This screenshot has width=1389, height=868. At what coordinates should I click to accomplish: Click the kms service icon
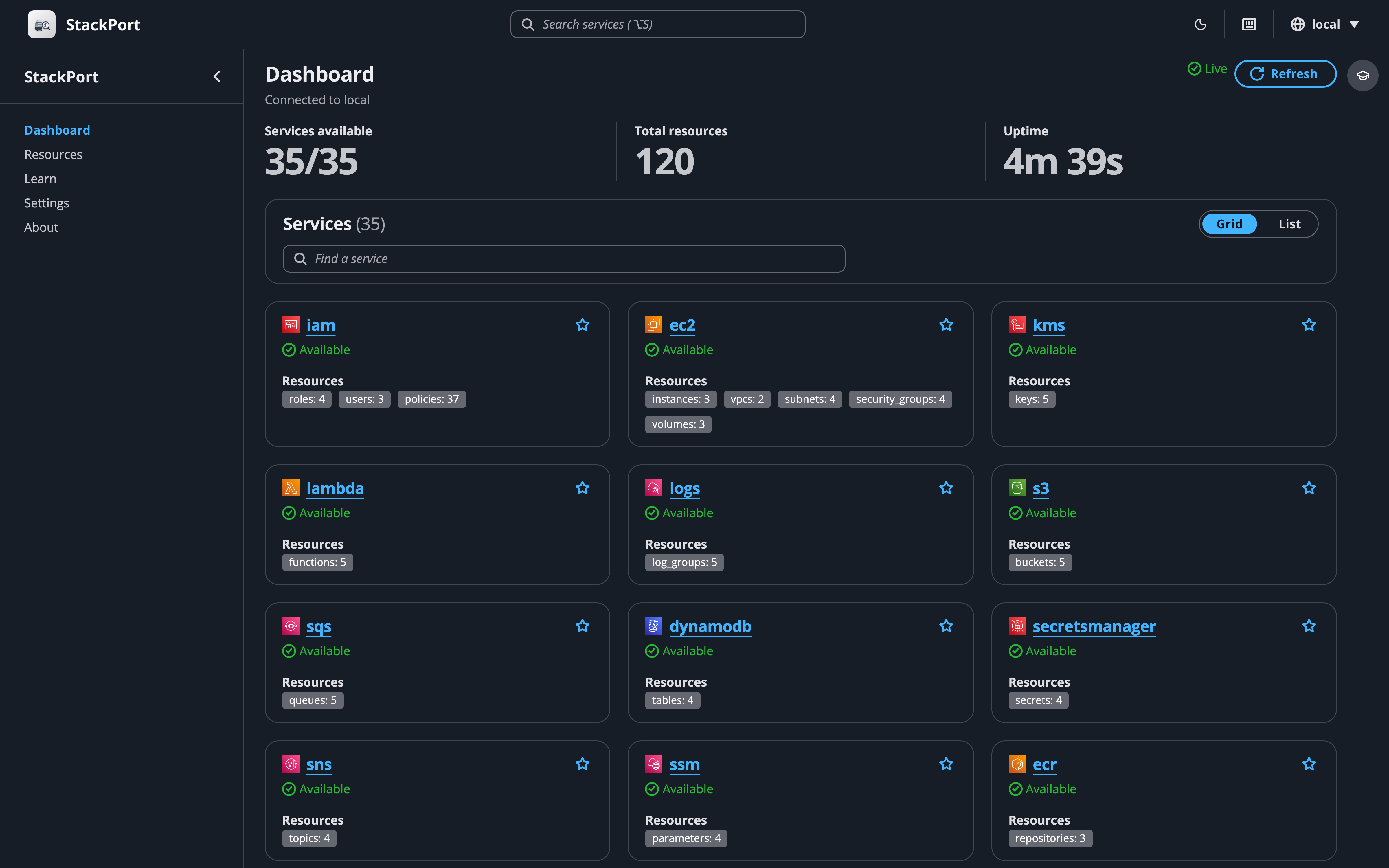click(x=1017, y=325)
